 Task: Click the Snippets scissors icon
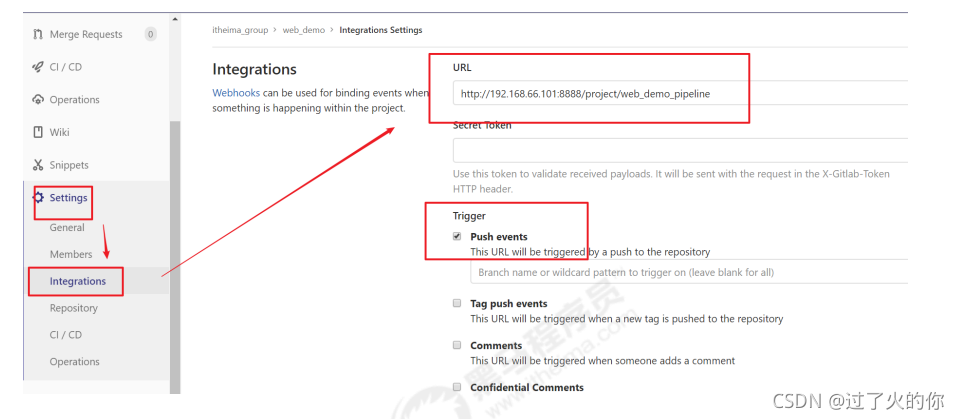(x=37, y=165)
